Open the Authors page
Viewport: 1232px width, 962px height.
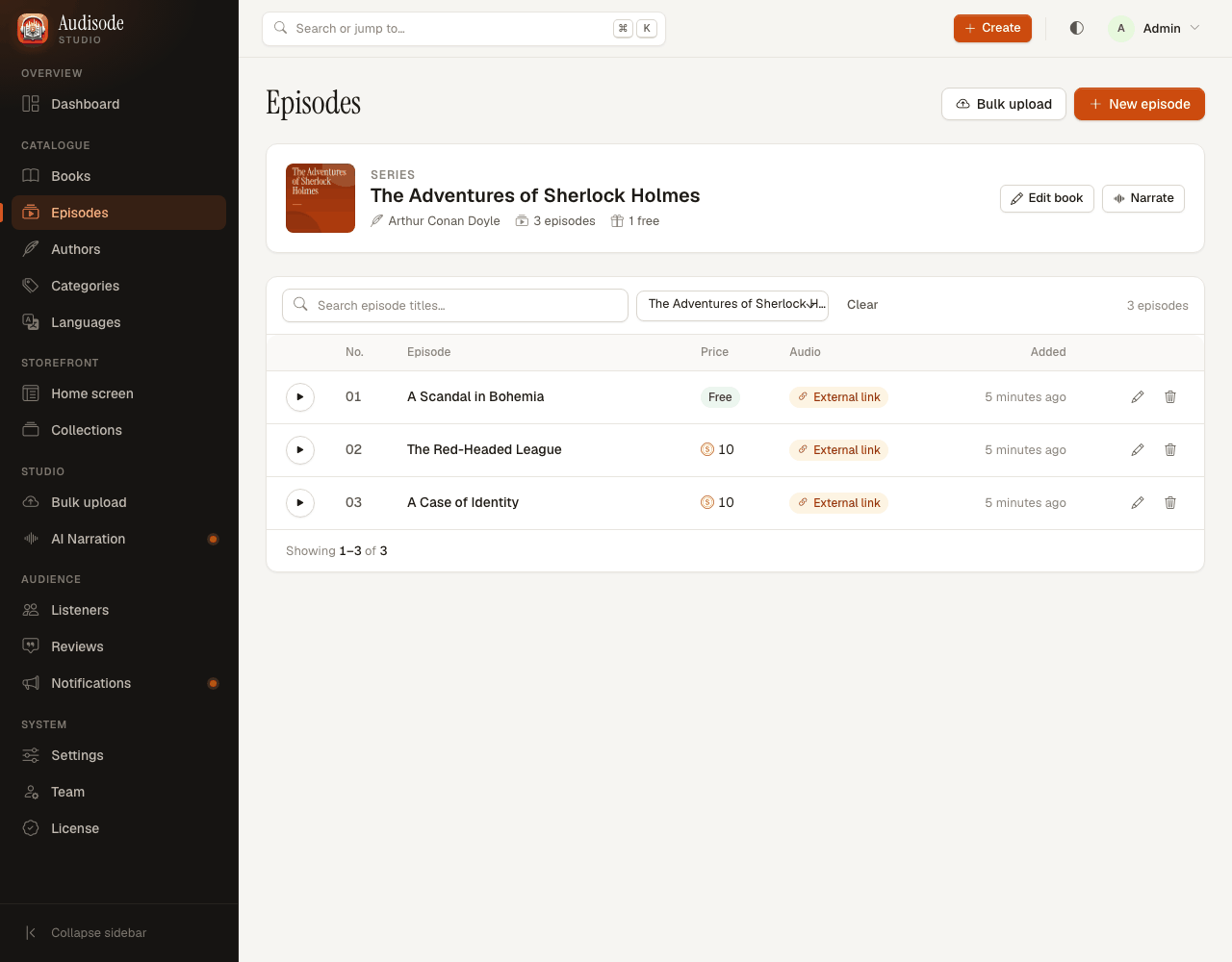click(119, 249)
